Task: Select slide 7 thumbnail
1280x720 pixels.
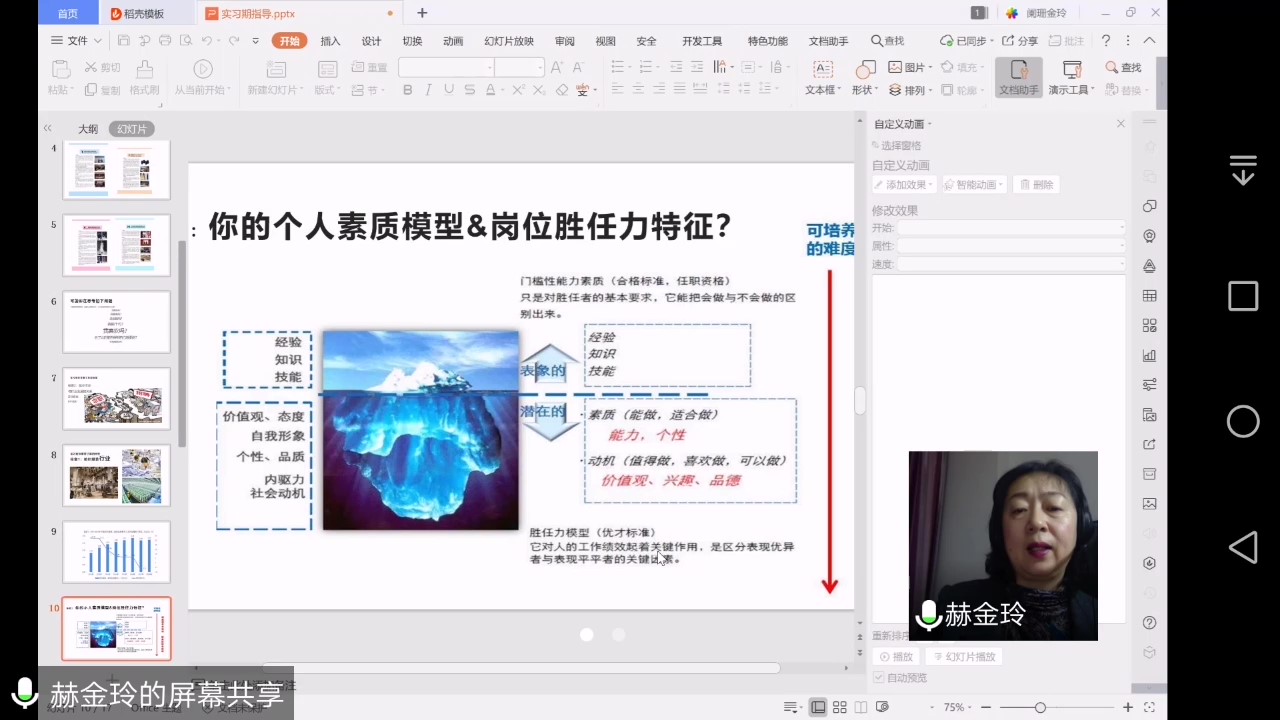Action: coord(117,398)
